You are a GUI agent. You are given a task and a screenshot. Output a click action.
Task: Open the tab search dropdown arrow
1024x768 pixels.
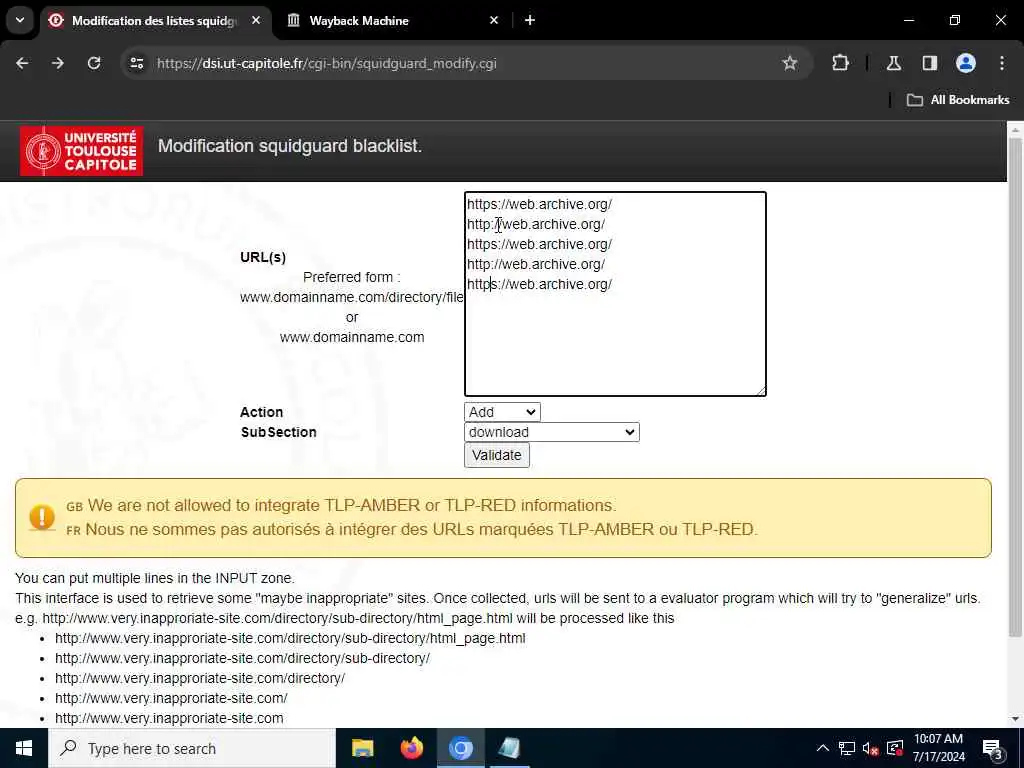pos(20,20)
